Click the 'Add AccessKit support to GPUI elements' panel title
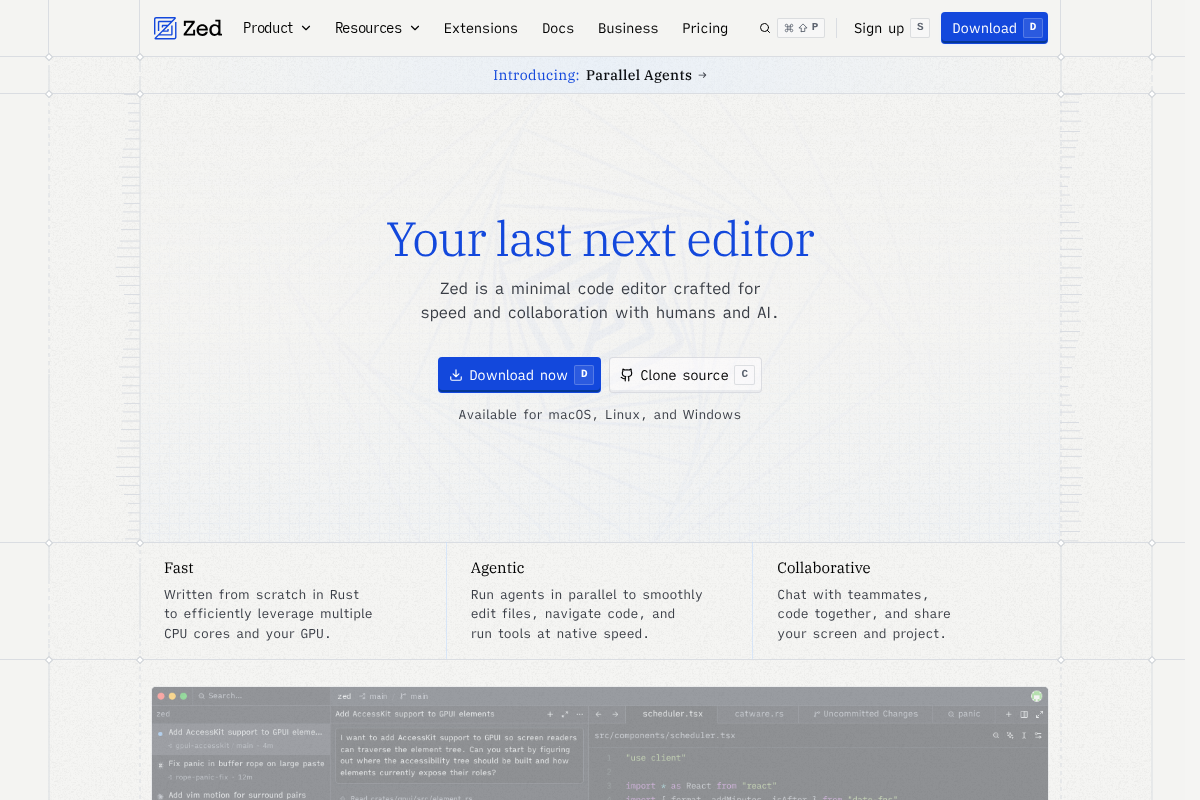Screen dimensions: 1200x800 (415, 714)
